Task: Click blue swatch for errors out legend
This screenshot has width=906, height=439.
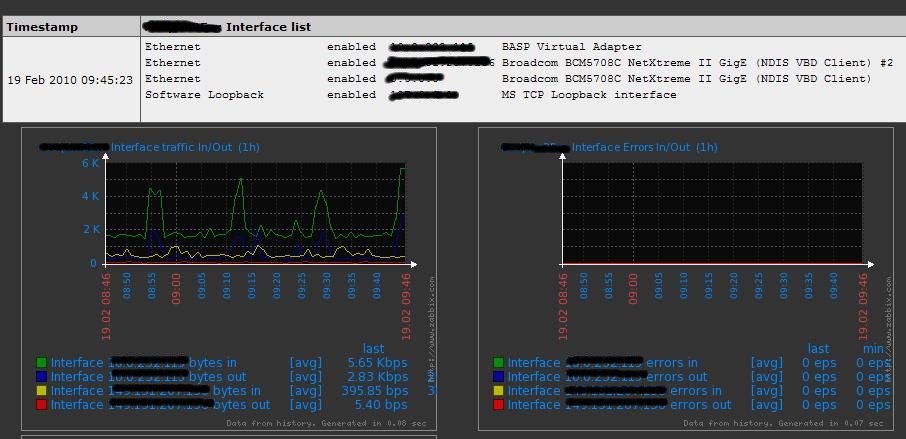Action: pos(498,377)
